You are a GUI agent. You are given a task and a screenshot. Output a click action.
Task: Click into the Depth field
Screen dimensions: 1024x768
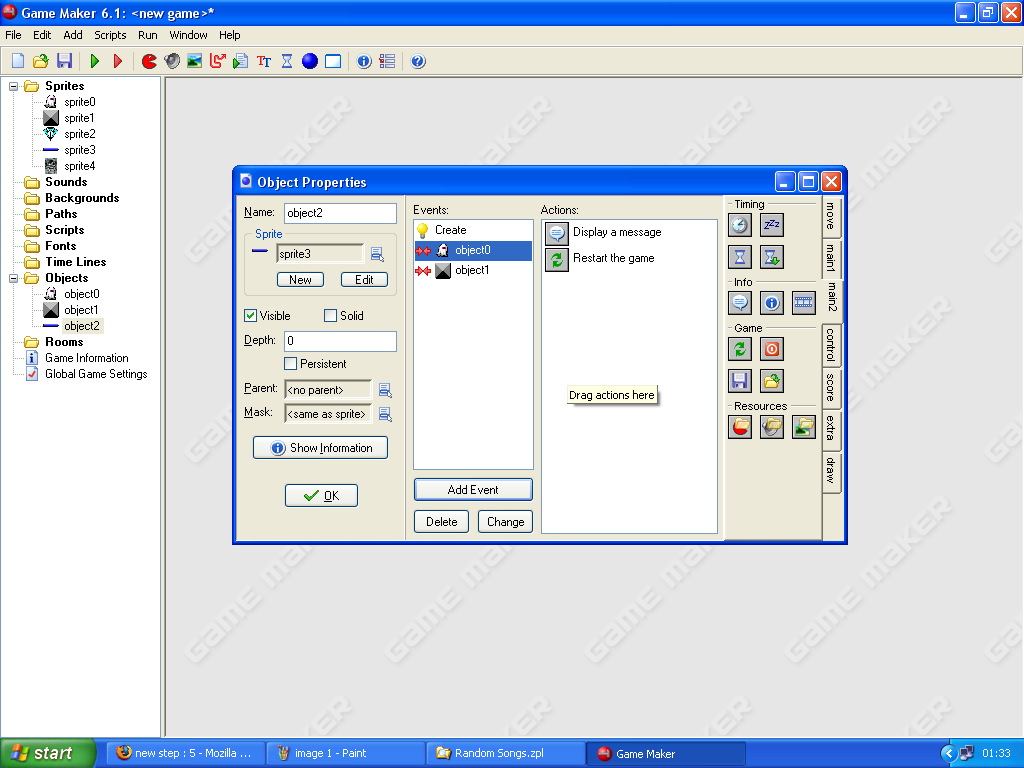point(340,341)
